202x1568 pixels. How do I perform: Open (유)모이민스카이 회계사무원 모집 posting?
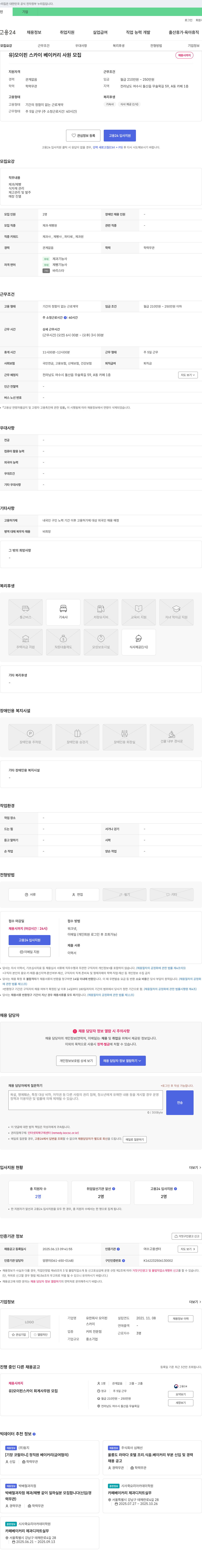coord(33,1391)
